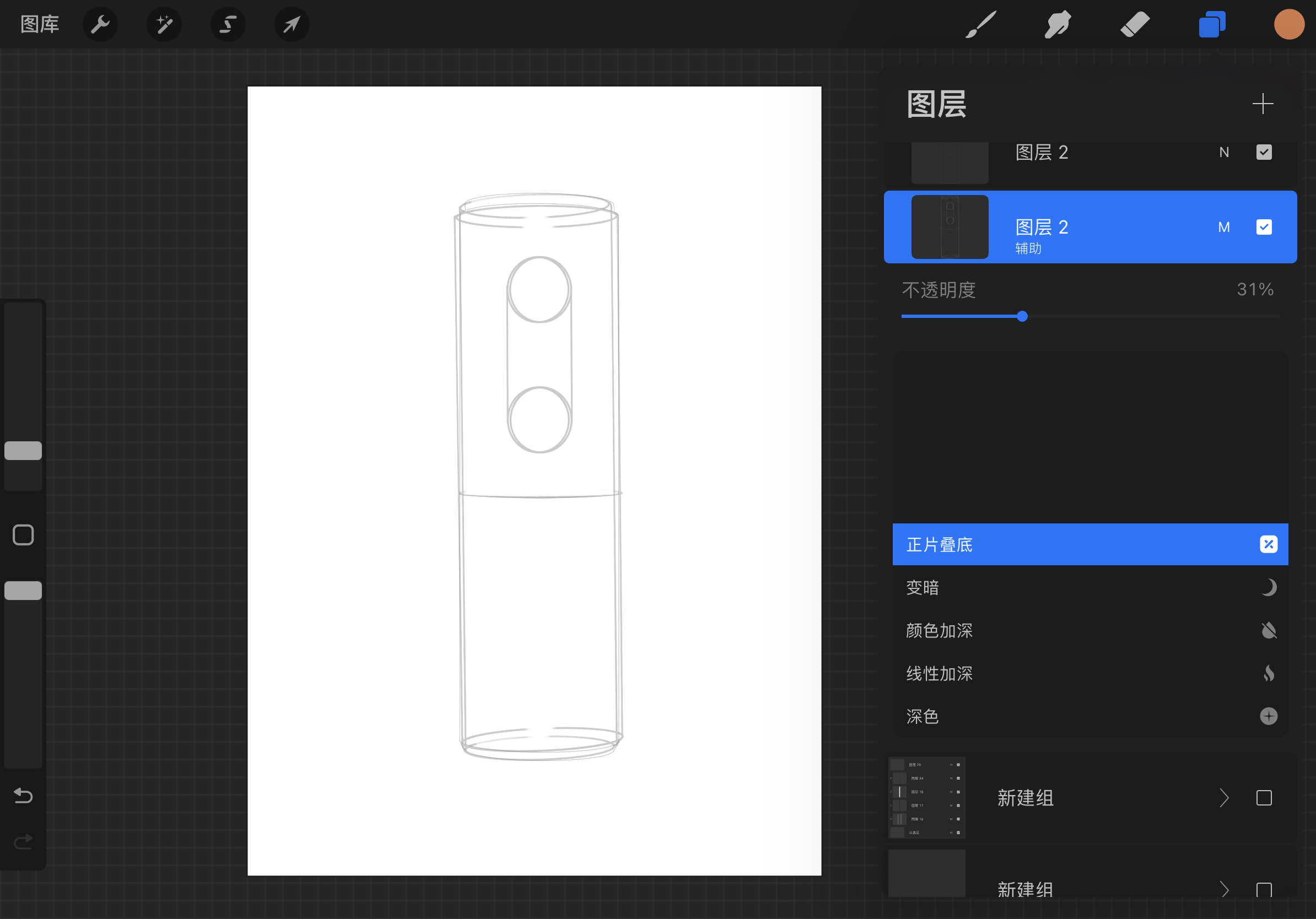Toggle visibility of layer 图层 25
This screenshot has width=1316, height=919.
tap(958, 764)
